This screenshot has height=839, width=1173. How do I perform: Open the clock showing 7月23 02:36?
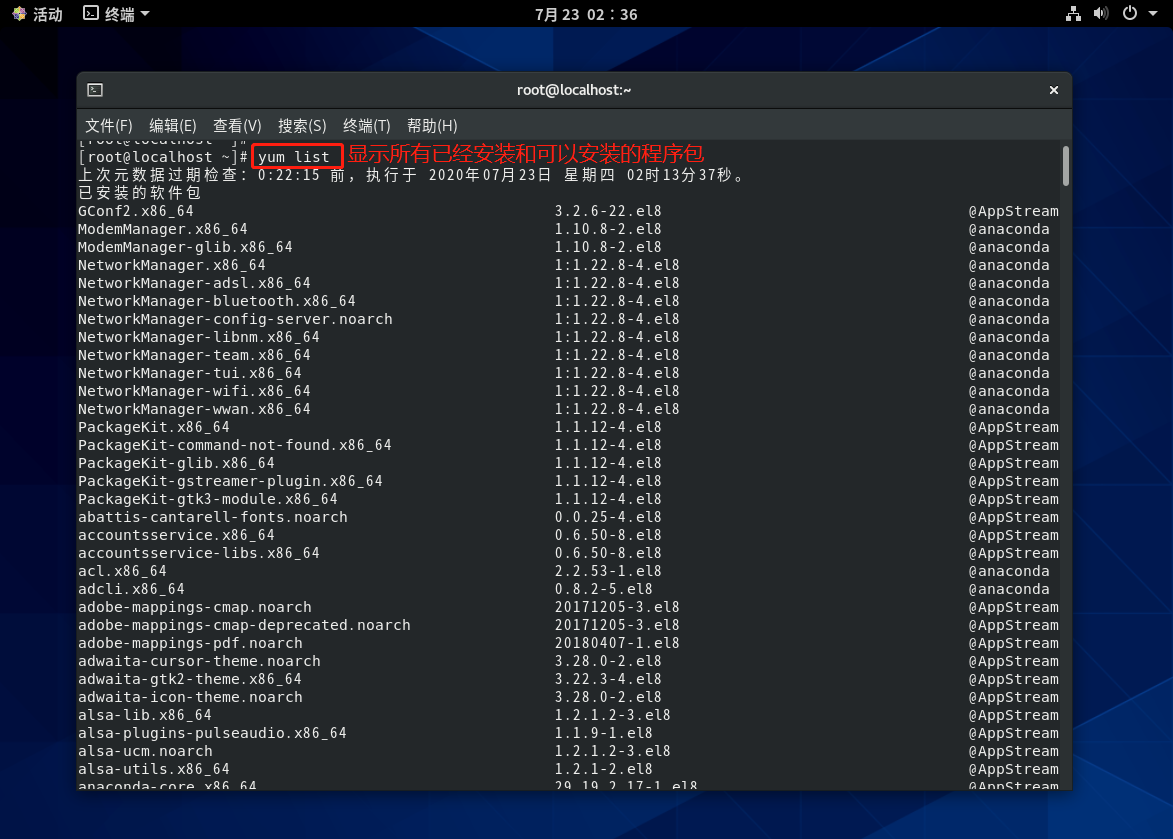(x=586, y=14)
